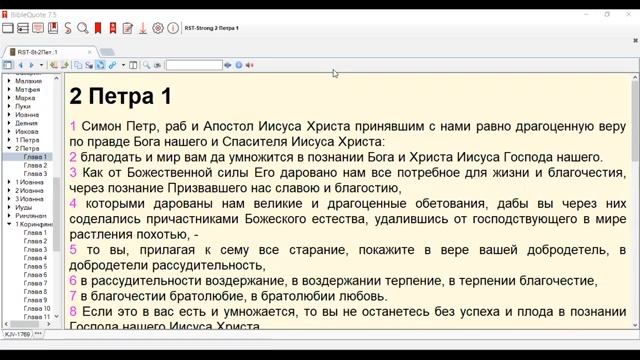Screen dimensions: 640x360
Task: Close the RST-St-2Пет.:1 tab
Action: (90, 52)
